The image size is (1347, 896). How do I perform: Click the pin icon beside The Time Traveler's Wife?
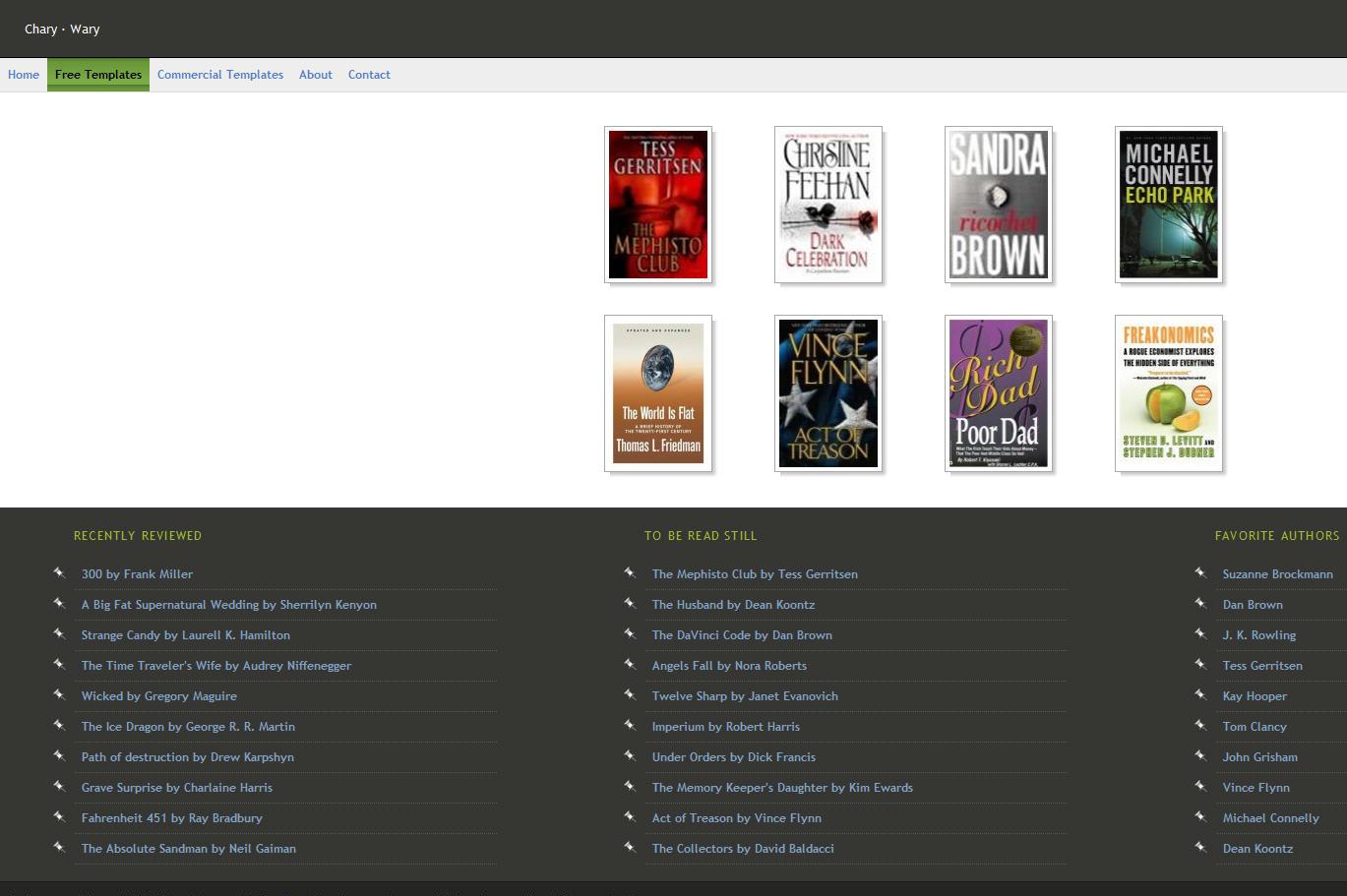pos(59,664)
